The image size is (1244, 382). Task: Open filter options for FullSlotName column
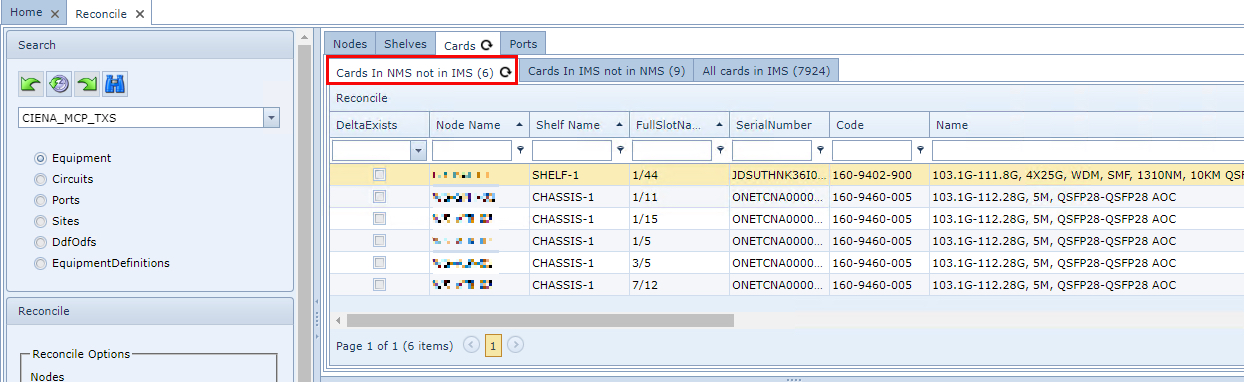720,150
